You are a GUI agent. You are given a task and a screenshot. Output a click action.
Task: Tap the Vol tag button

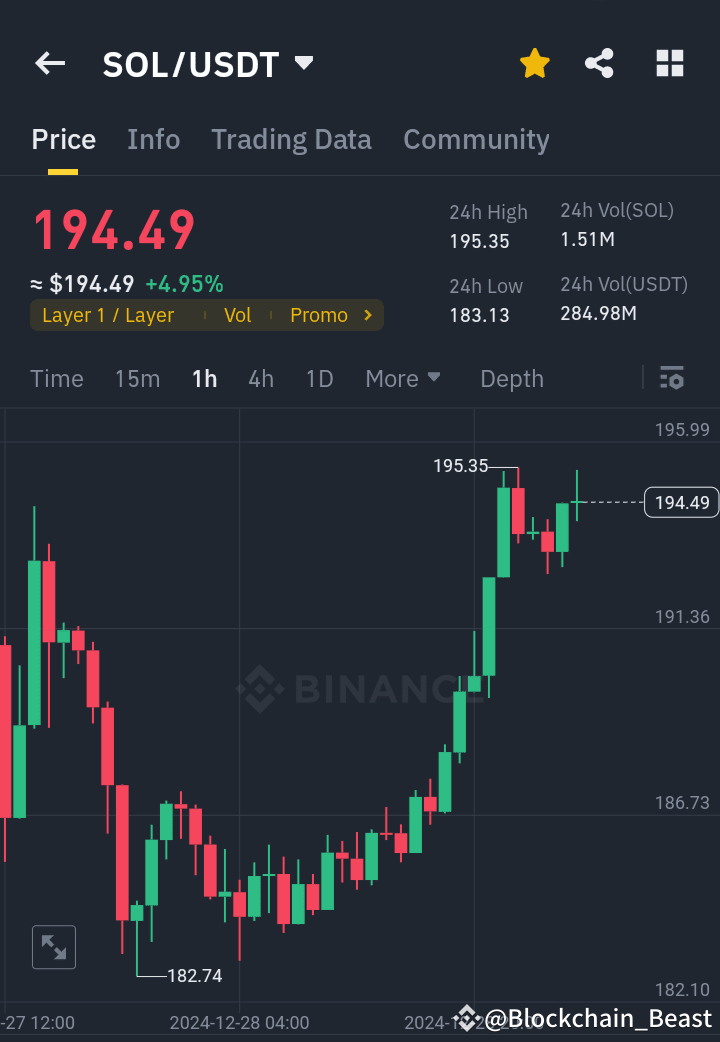click(x=238, y=314)
